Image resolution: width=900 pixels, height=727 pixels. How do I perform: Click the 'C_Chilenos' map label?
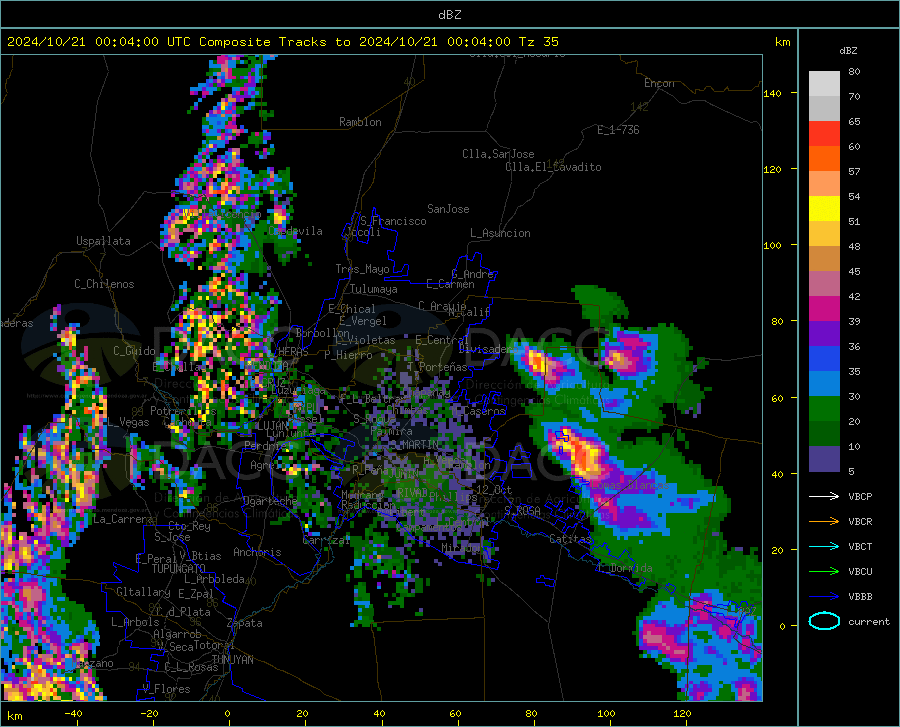pos(104,284)
